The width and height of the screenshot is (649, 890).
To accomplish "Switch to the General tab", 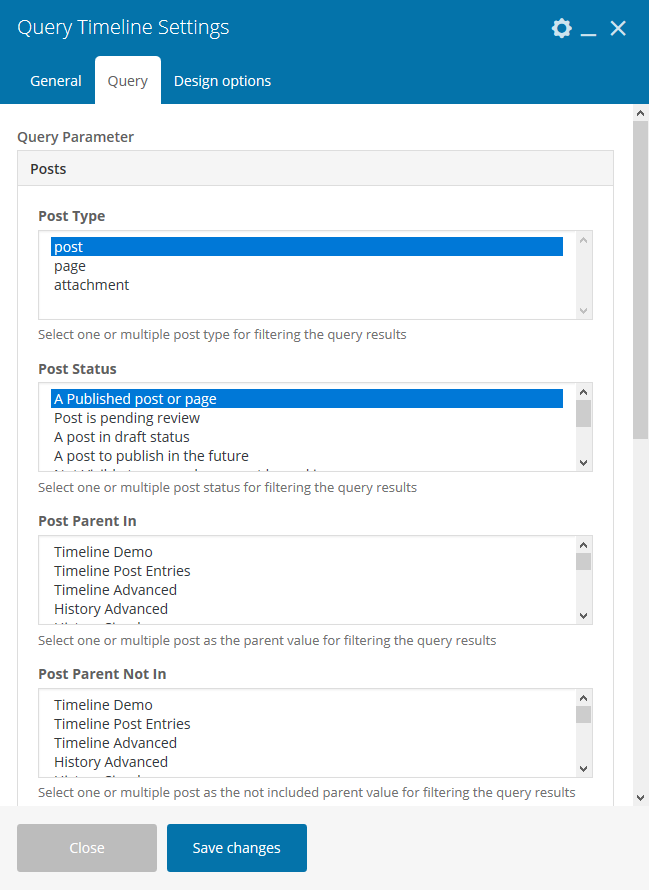I will tap(56, 81).
